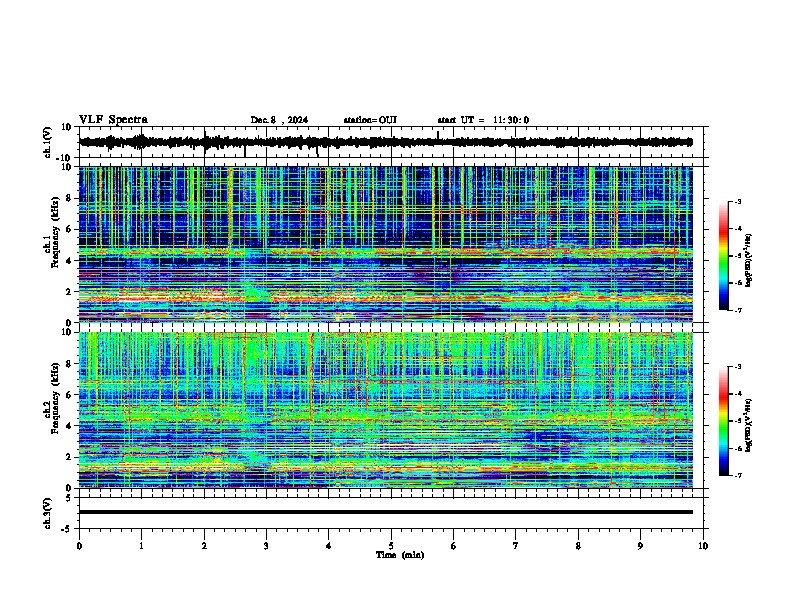
Task: Click the ch.1 spectrogram color scale bar
Action: [723, 256]
